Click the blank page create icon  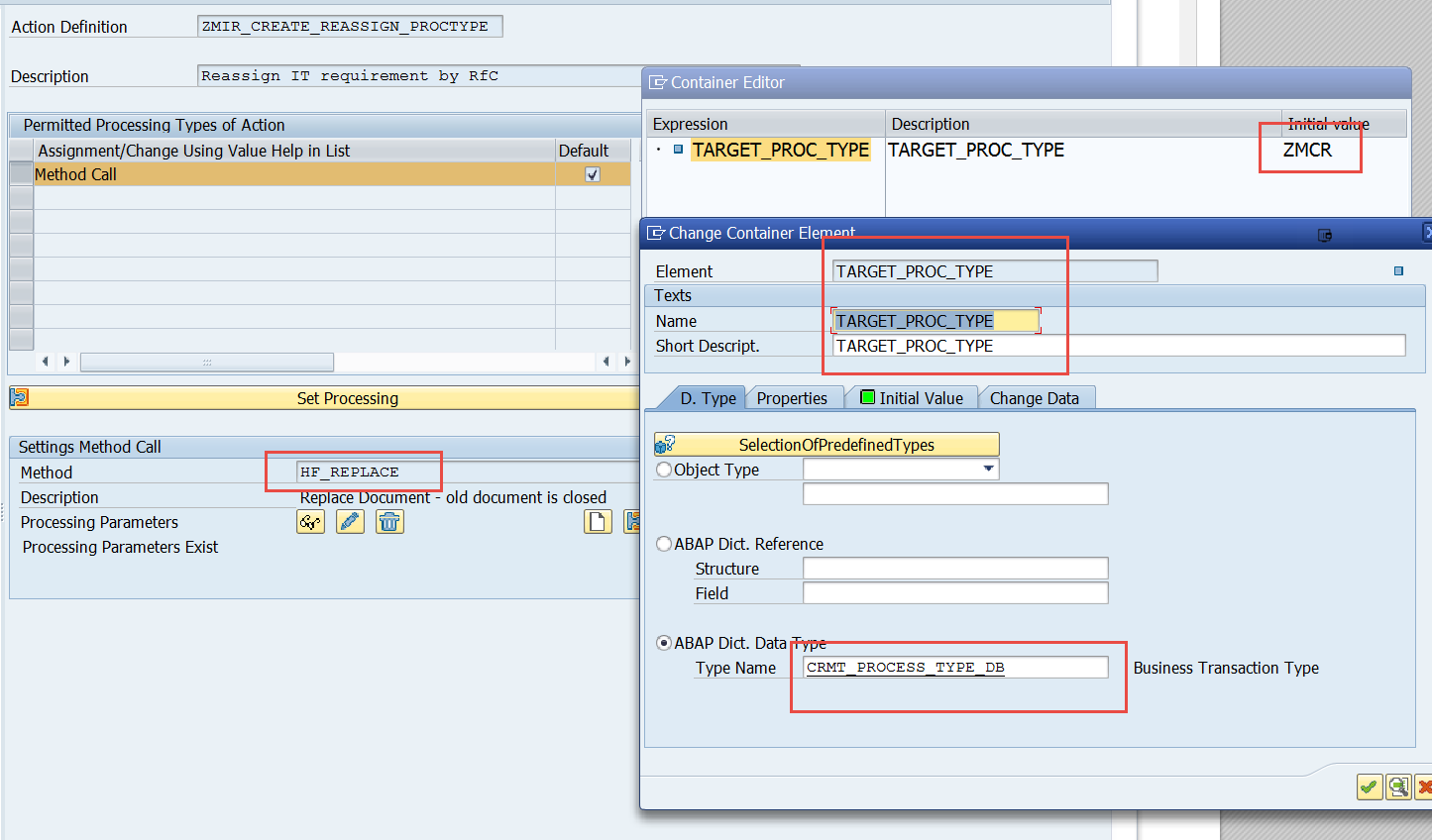click(x=598, y=522)
